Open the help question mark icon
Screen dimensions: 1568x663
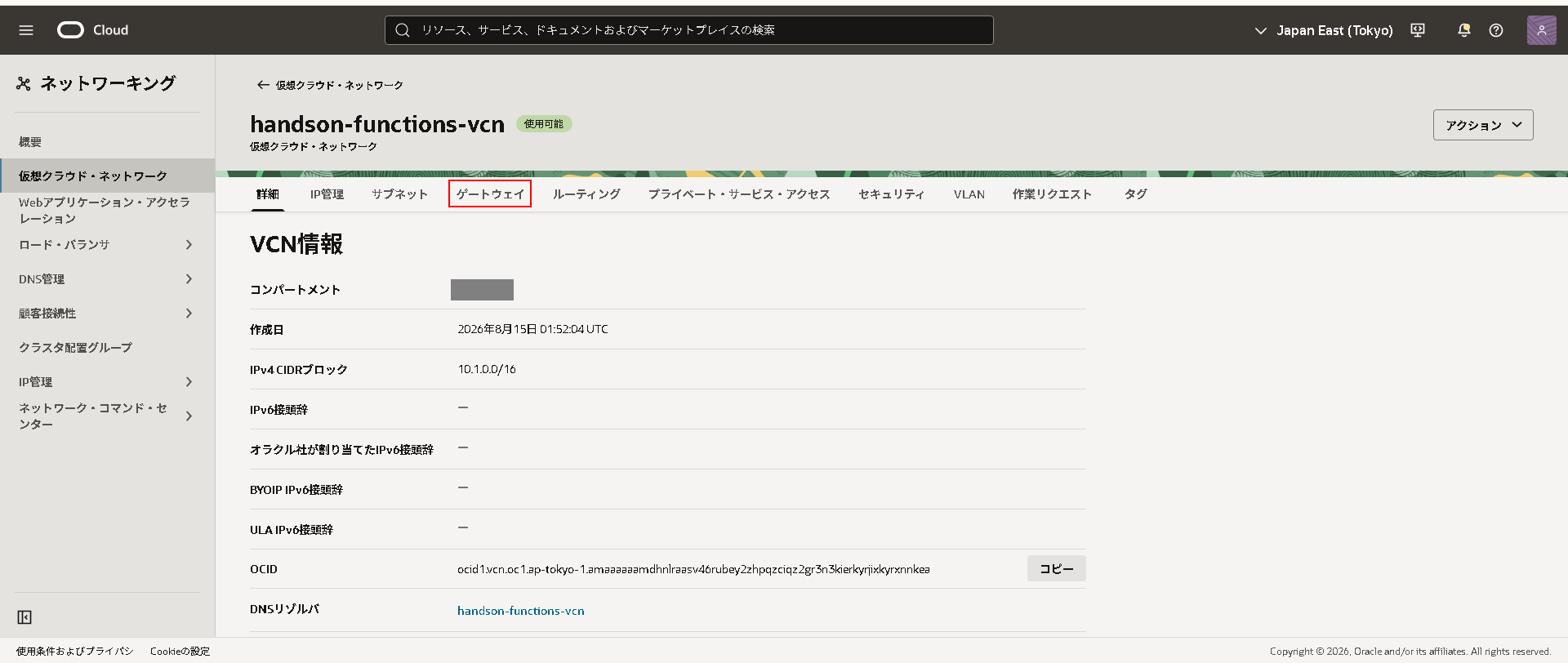click(x=1496, y=30)
